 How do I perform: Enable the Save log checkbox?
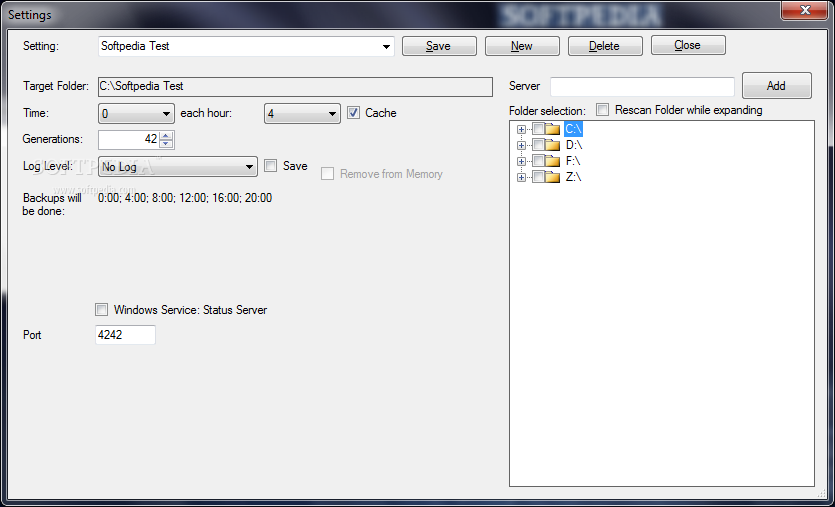271,166
